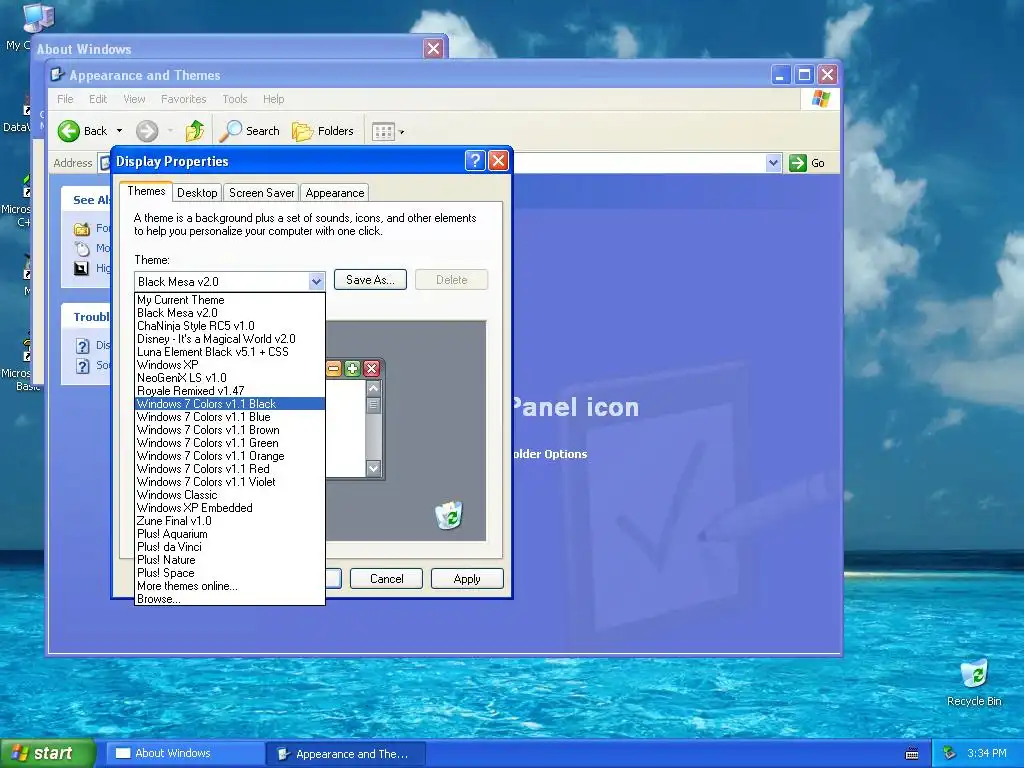This screenshot has width=1024, height=768.
Task: Open the Views icon in toolbar
Action: (x=383, y=132)
